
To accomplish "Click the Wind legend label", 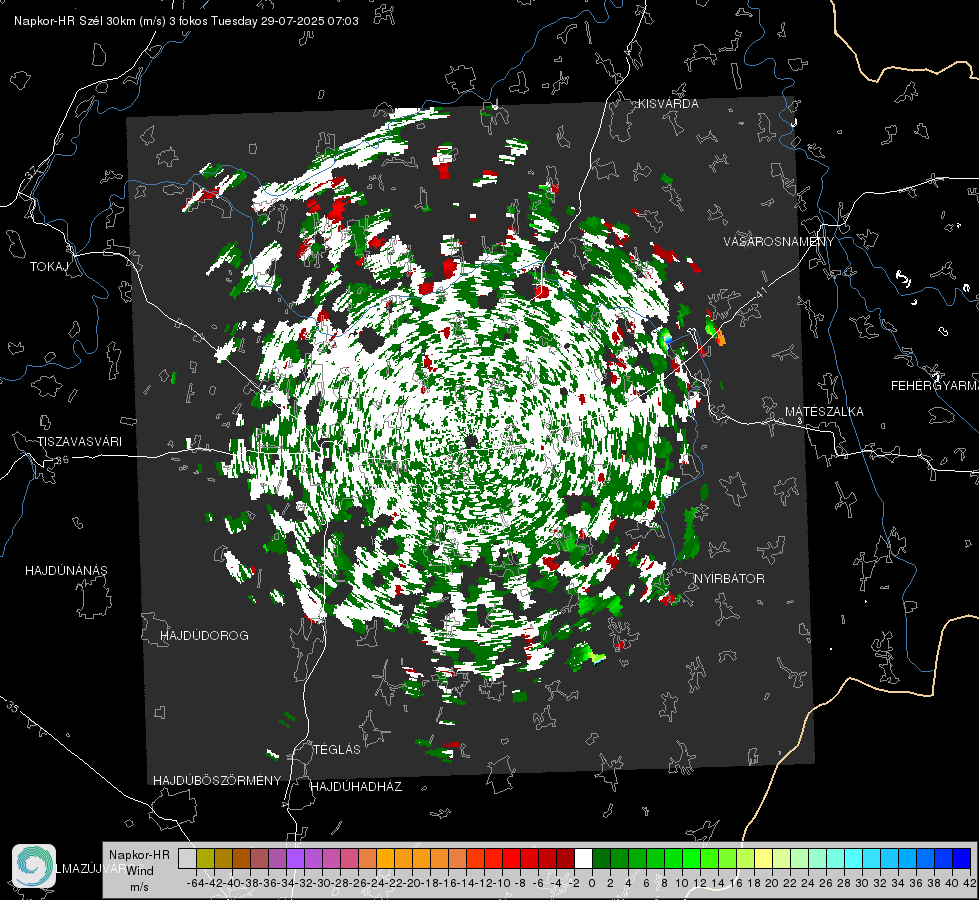I will point(140,870).
